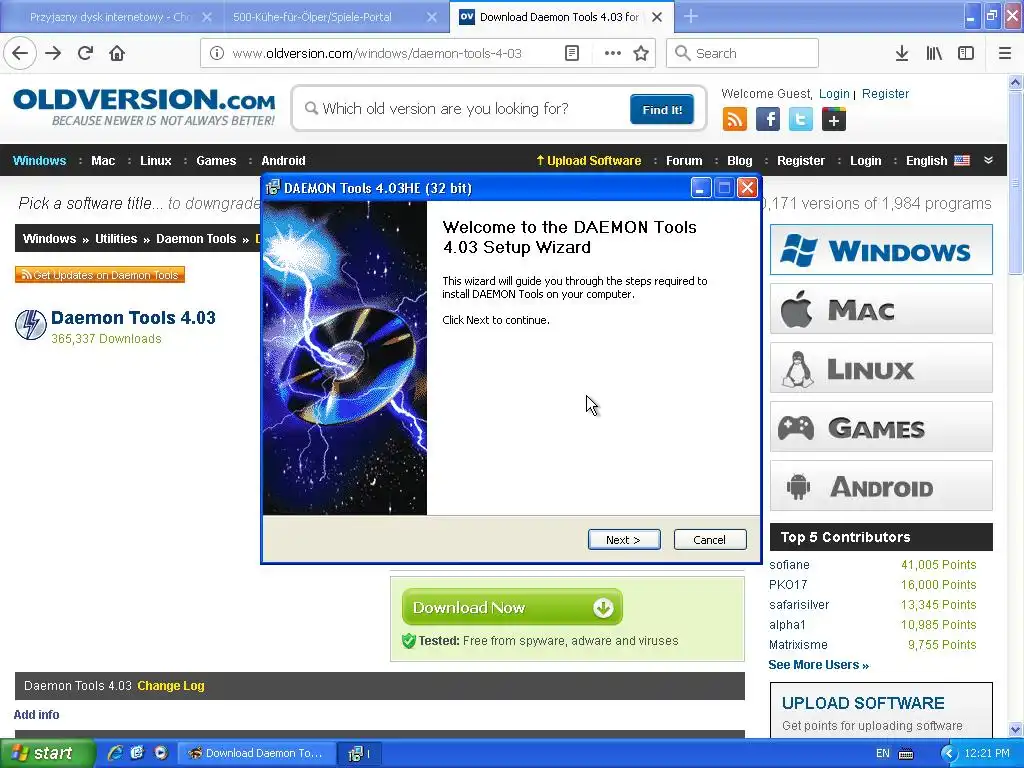Click the See More Users link

point(818,665)
